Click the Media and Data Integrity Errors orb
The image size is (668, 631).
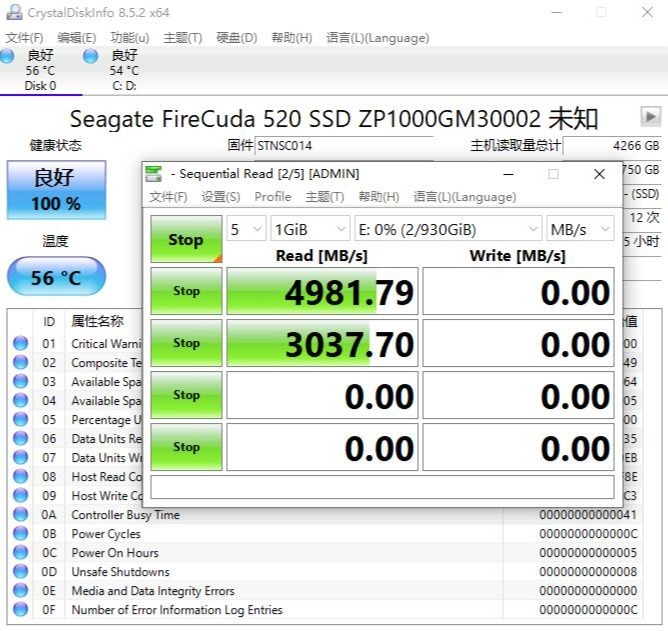point(20,591)
